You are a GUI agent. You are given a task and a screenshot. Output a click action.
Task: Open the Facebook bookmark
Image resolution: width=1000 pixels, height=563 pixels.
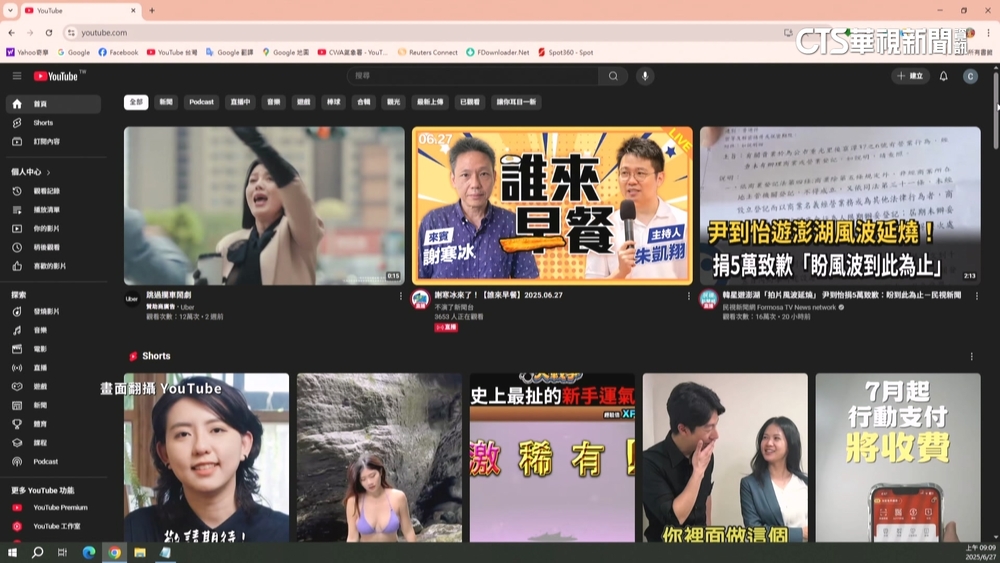pyautogui.click(x=118, y=52)
